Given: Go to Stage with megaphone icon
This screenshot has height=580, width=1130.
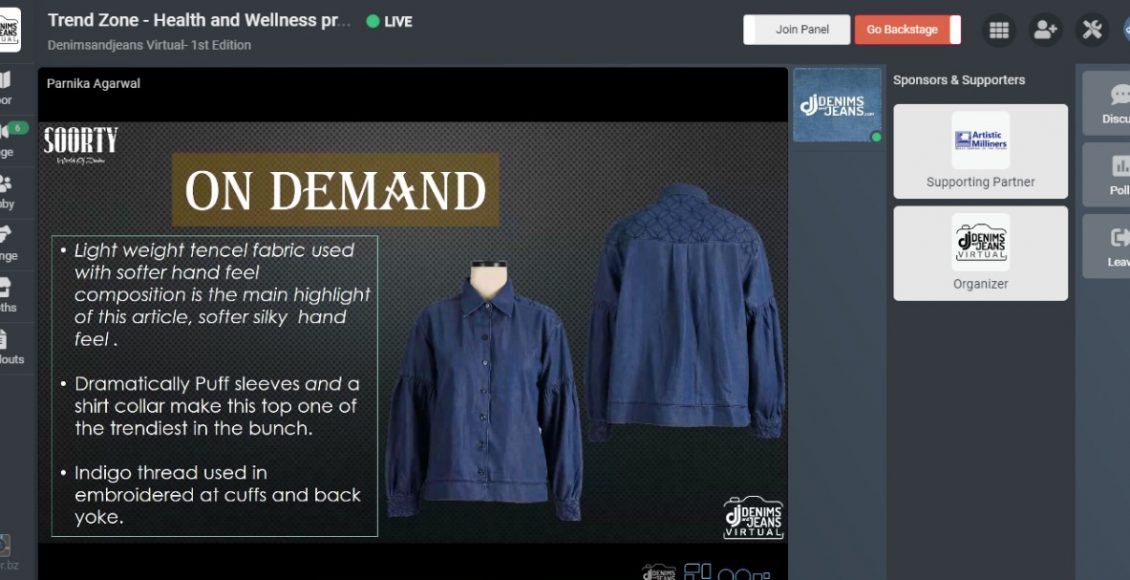Looking at the screenshot, I should click(x=7, y=140).
